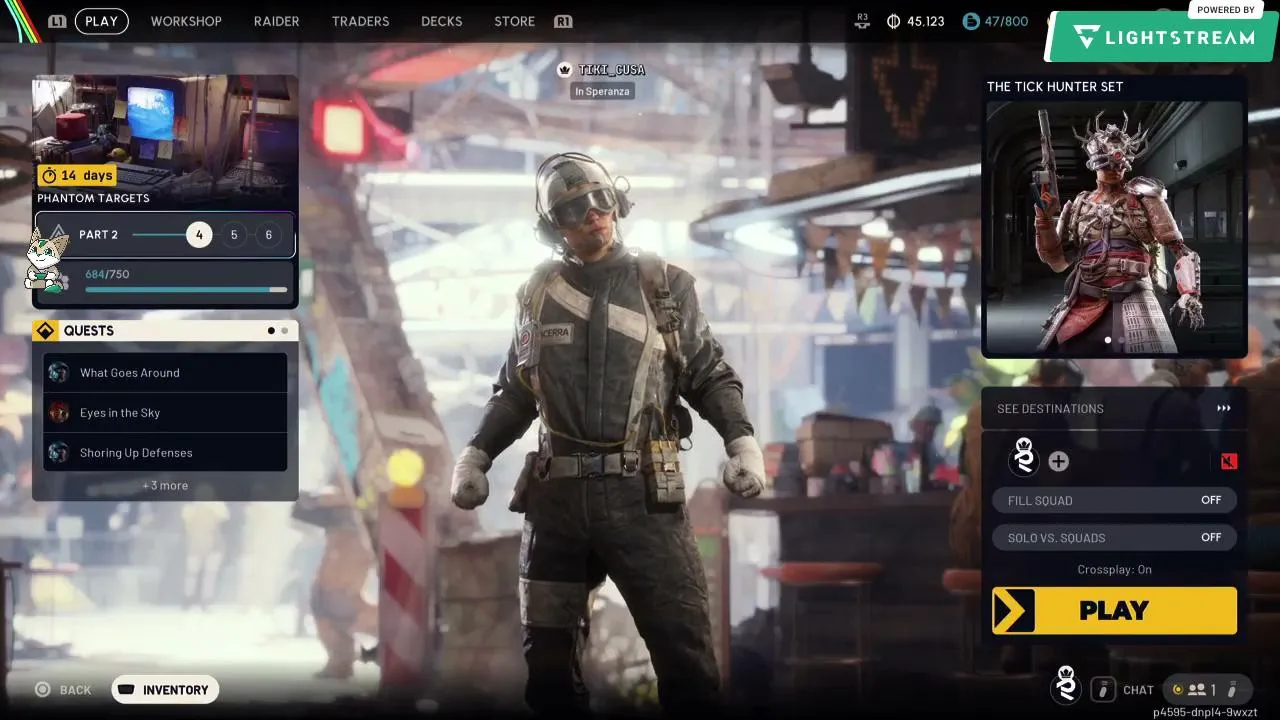Click the L1 bumper icon
Screen dimensions: 1280x720
(x=57, y=21)
